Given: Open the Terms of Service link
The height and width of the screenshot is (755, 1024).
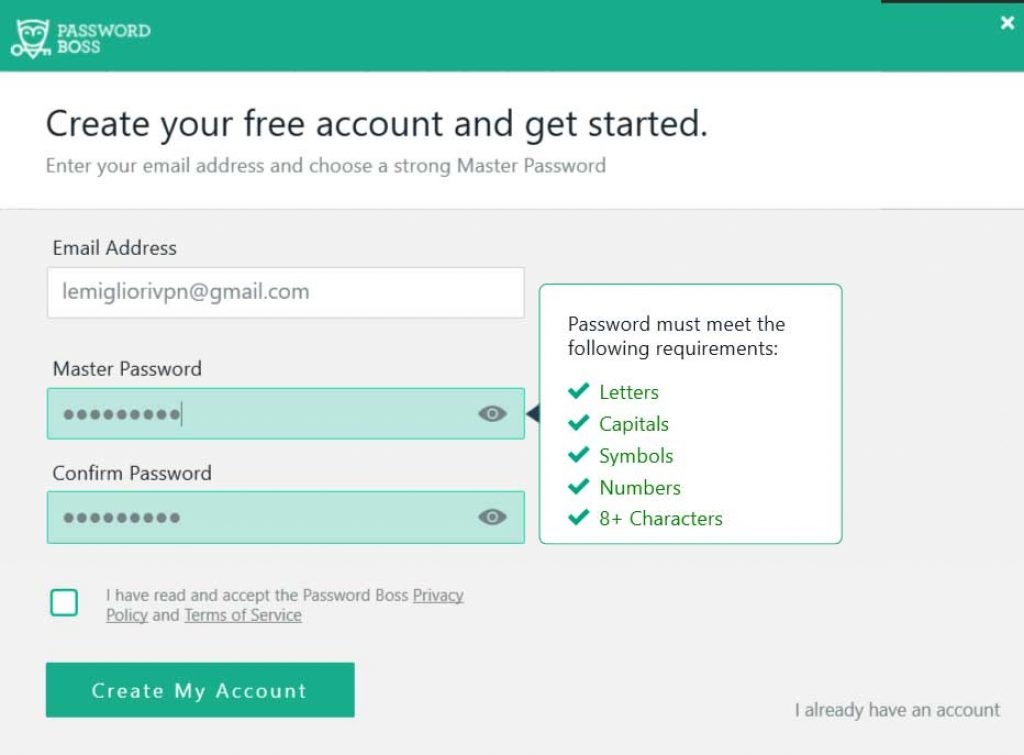Looking at the screenshot, I should (x=243, y=615).
